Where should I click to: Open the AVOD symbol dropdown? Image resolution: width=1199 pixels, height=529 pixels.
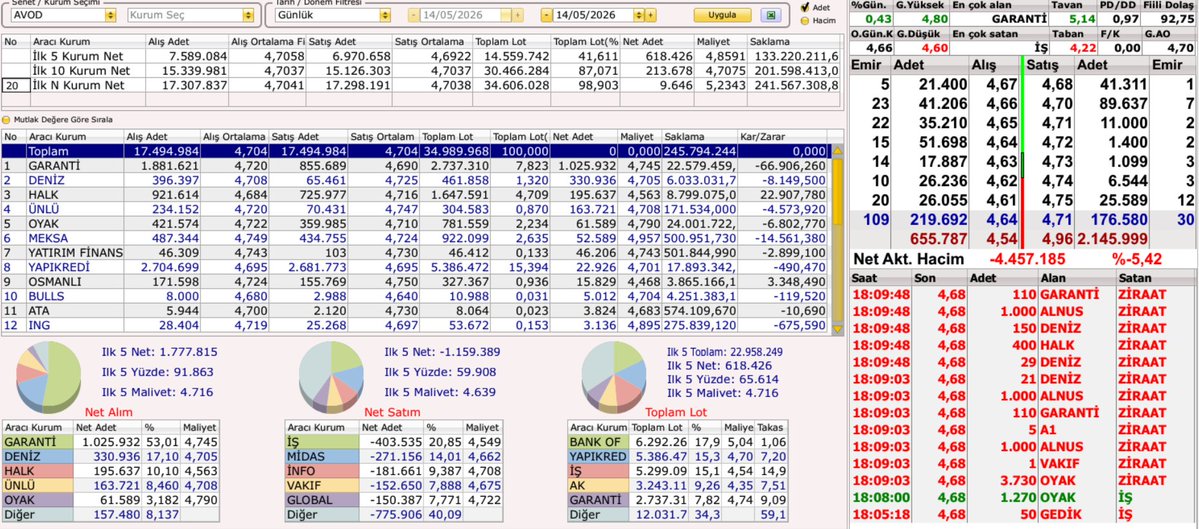111,15
